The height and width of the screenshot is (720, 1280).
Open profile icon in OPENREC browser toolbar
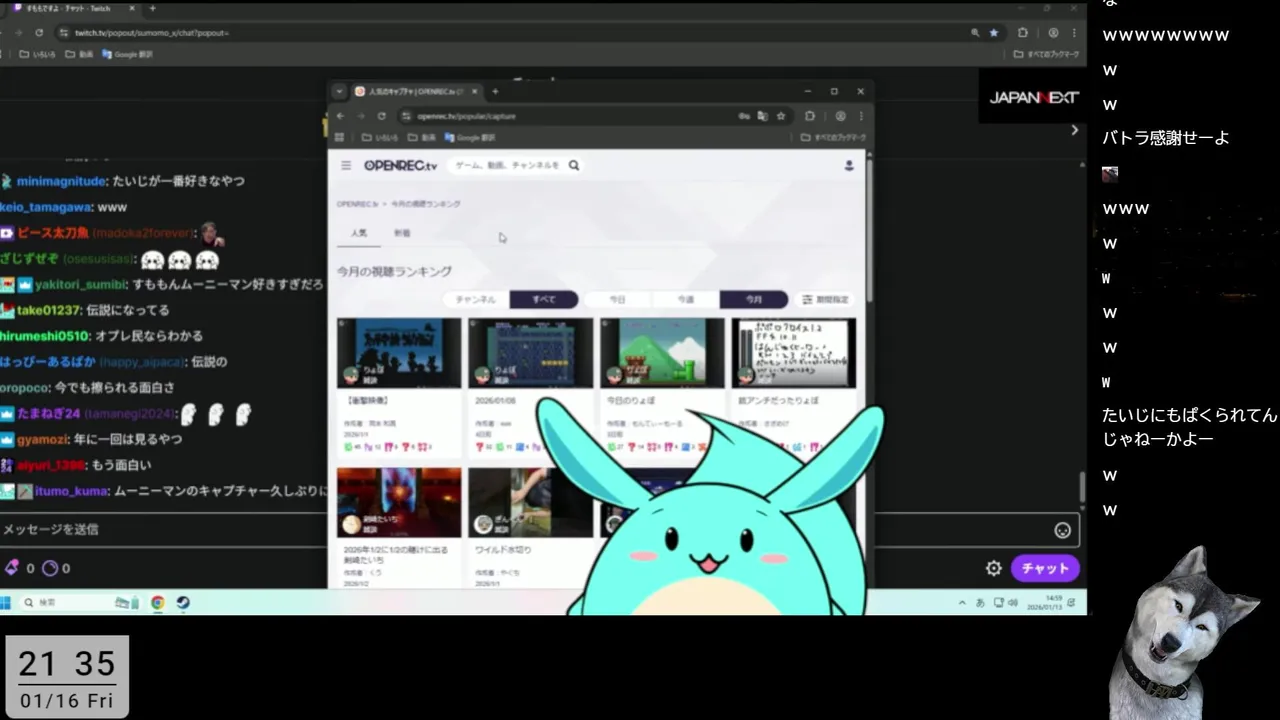click(x=840, y=116)
